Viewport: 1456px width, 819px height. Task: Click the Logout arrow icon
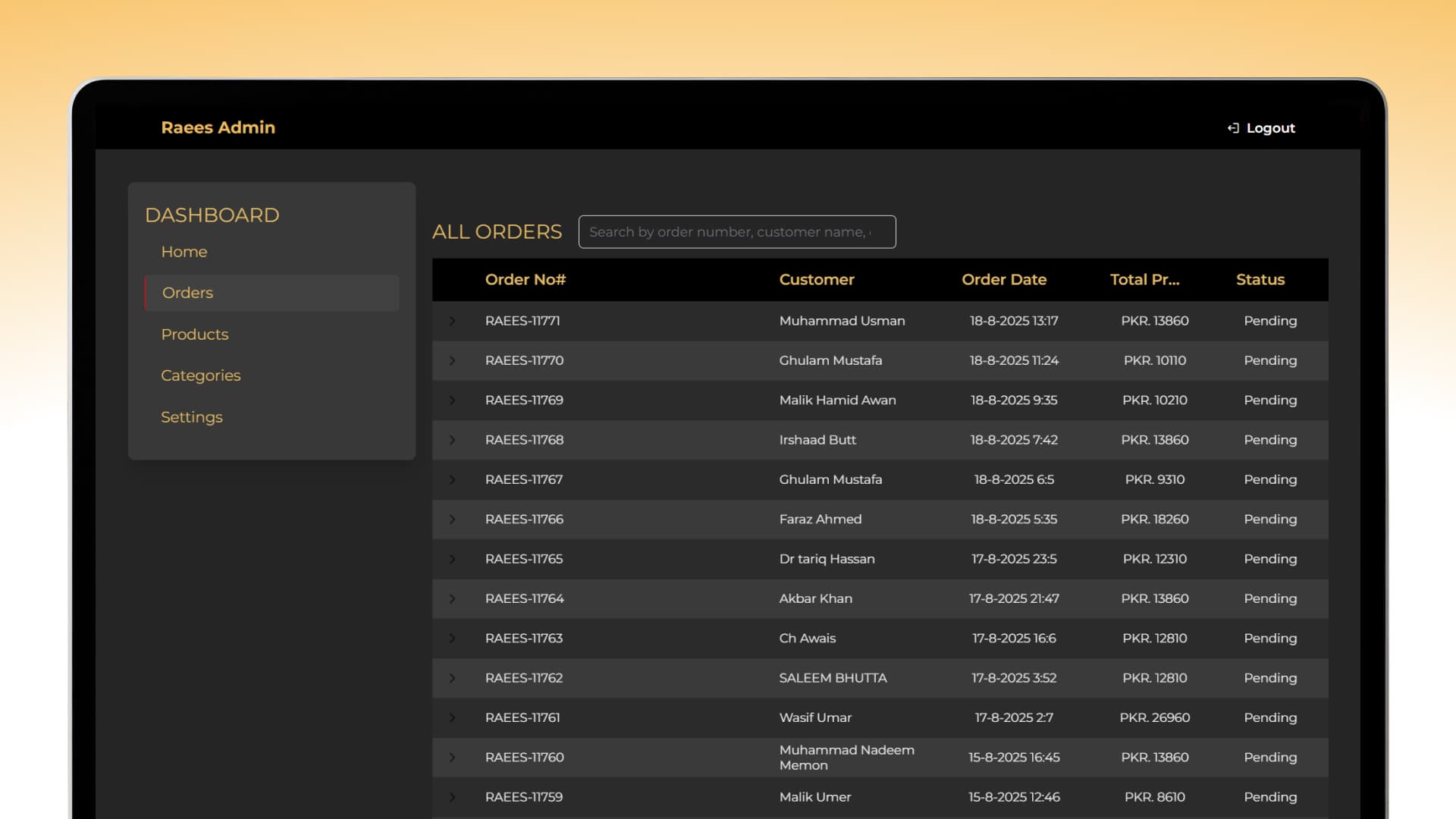(x=1233, y=128)
